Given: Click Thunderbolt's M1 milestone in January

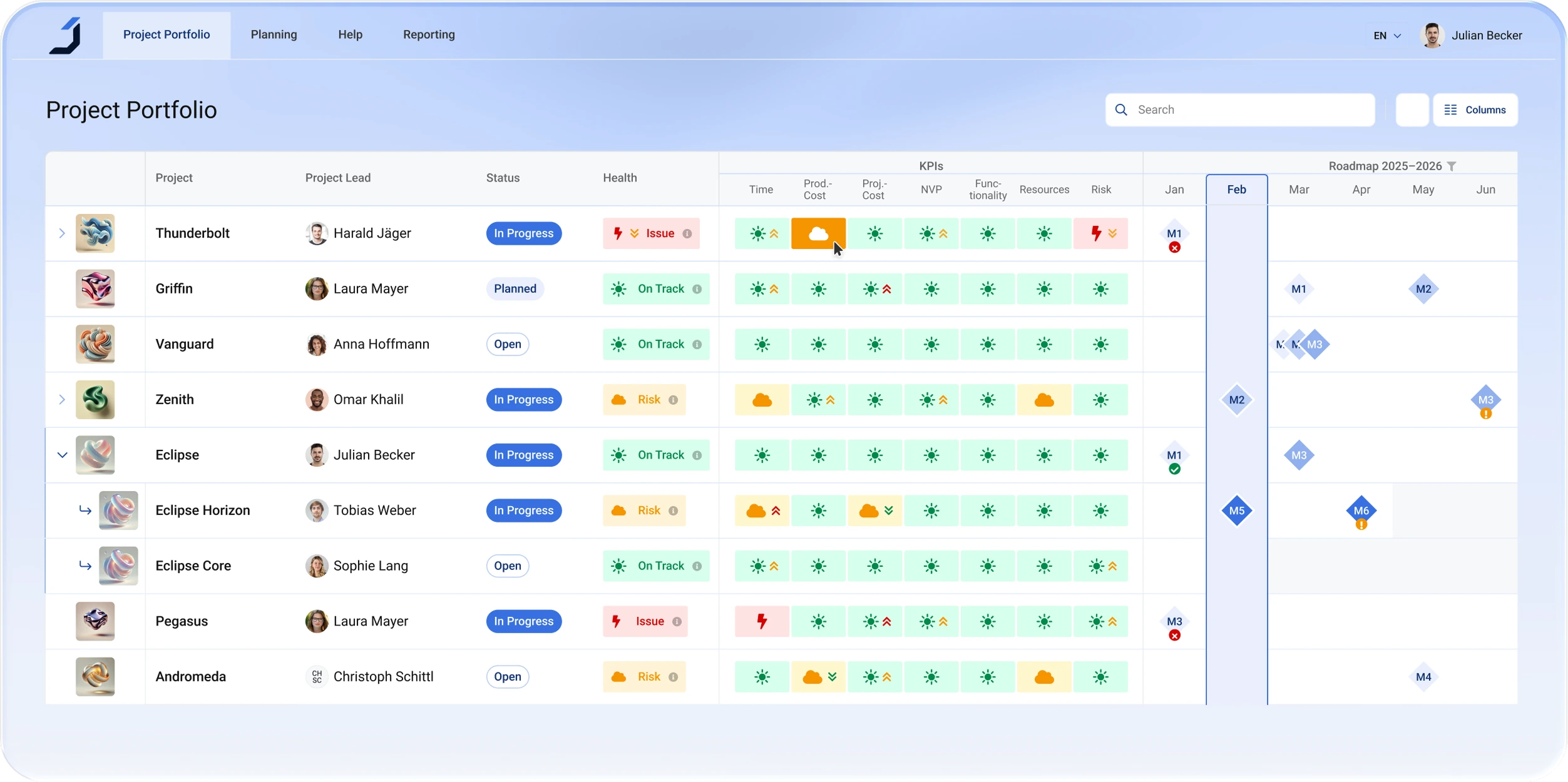Looking at the screenshot, I should pos(1174,234).
